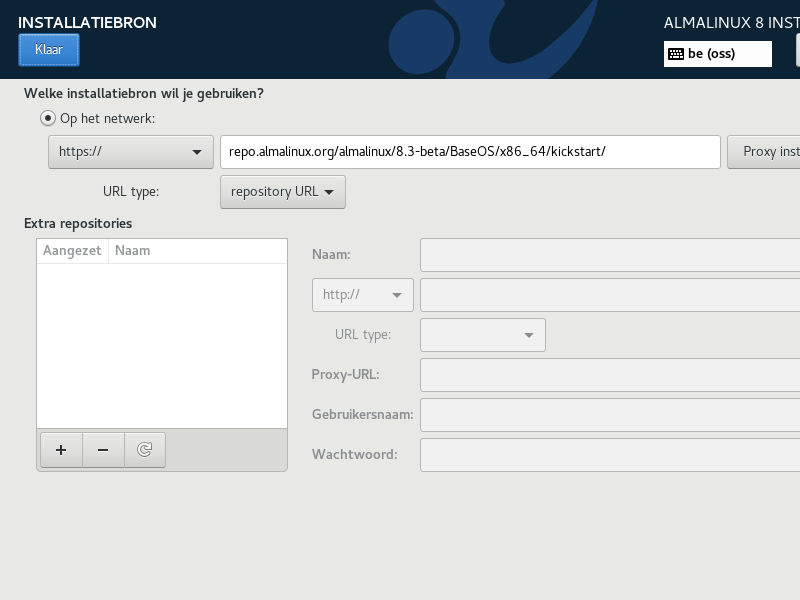800x600 pixels.
Task: Focus the Gebruikersnaam input field
Action: pos(610,414)
